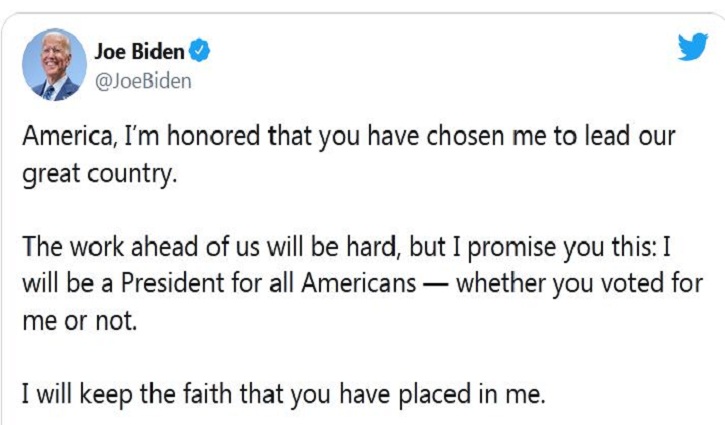Click the word "faith" in last sentence
This screenshot has height=425, width=725.
click(x=207, y=394)
